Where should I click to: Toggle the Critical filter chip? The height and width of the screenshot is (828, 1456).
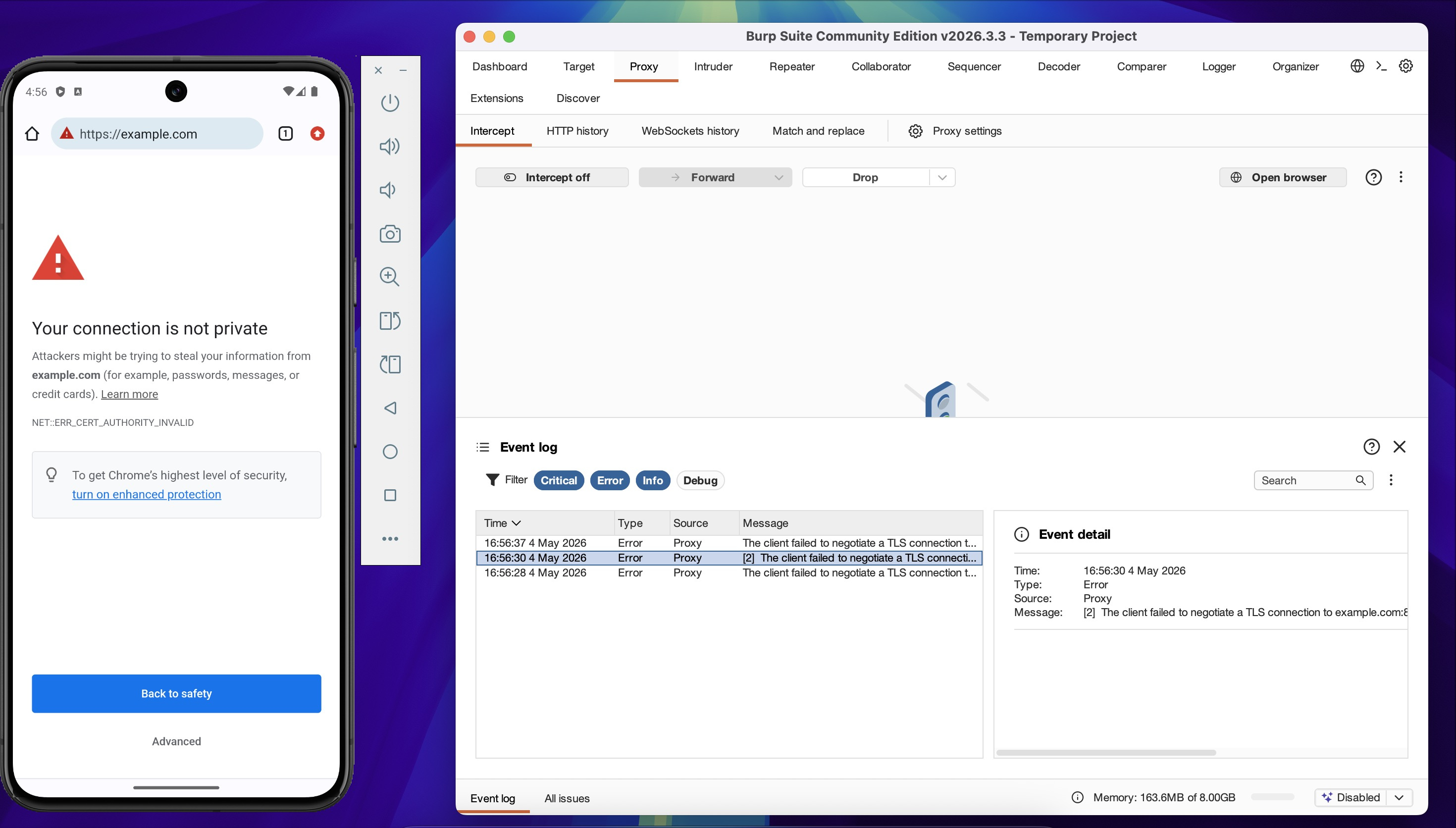tap(558, 480)
